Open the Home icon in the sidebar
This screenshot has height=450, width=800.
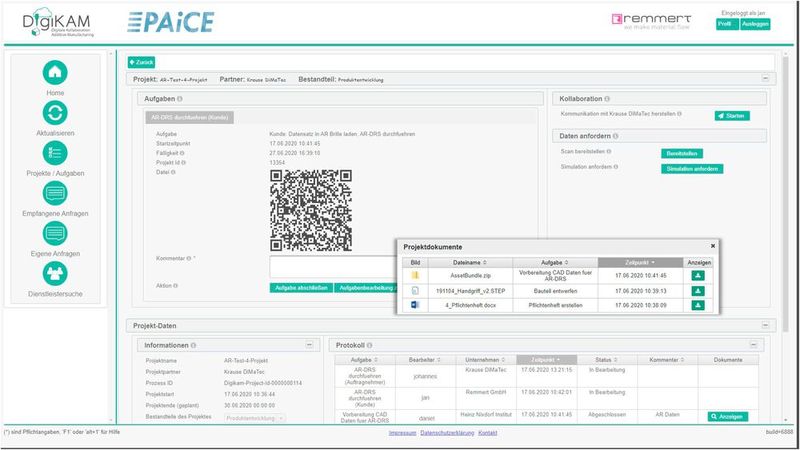[x=55, y=72]
